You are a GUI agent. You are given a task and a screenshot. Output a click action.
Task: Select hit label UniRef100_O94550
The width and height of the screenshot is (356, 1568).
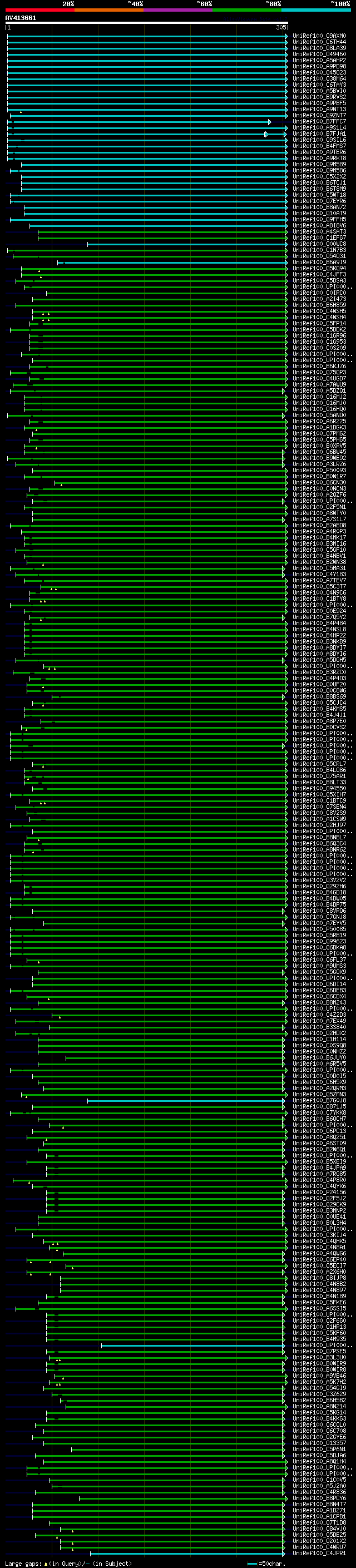(319, 788)
